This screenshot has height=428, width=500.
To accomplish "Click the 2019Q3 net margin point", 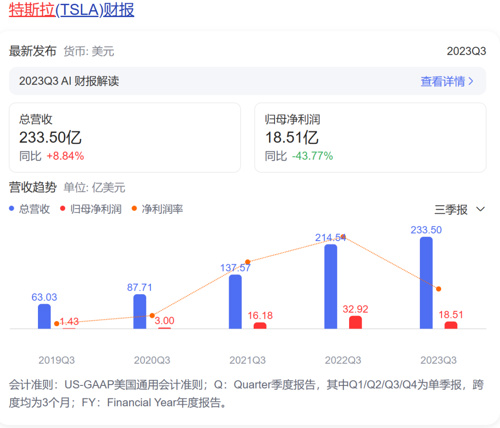I will pyautogui.click(x=57, y=324).
